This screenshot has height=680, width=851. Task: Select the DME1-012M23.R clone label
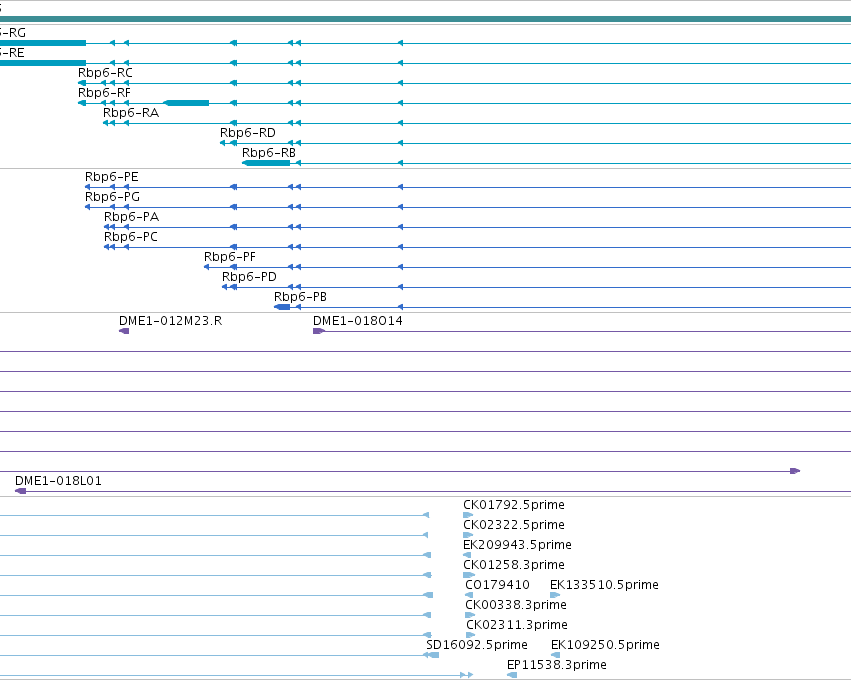click(x=170, y=321)
